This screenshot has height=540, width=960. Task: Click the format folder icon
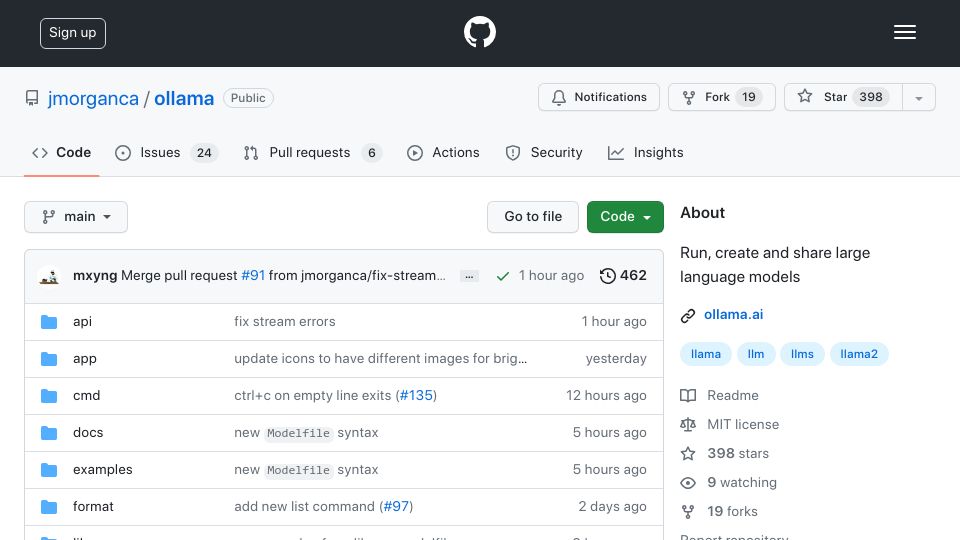(x=49, y=507)
